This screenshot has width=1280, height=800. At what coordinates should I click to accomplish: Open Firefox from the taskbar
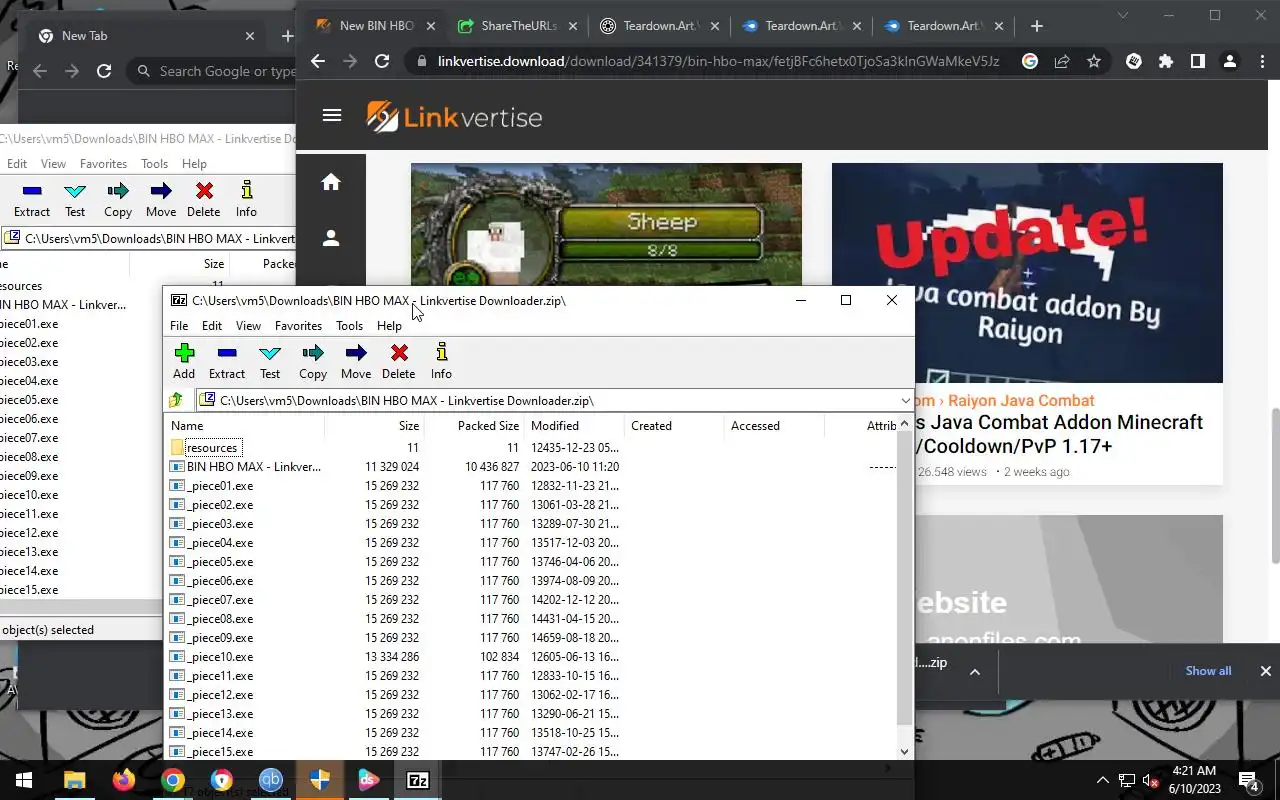pos(124,780)
